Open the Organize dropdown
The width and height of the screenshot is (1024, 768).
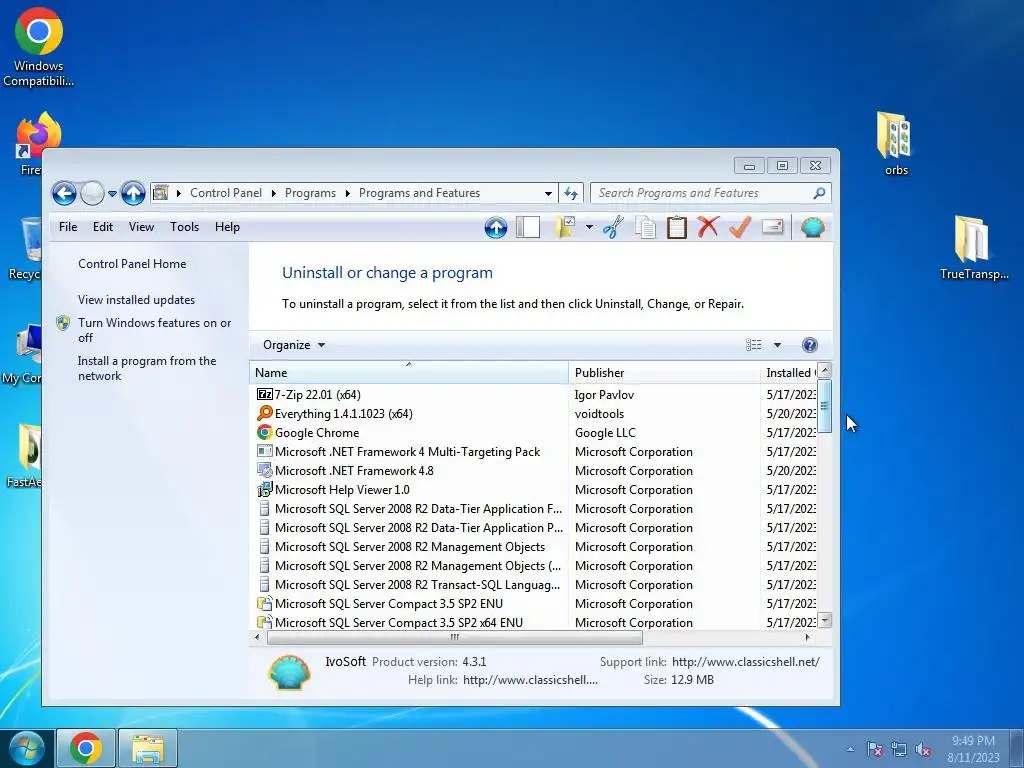(294, 345)
